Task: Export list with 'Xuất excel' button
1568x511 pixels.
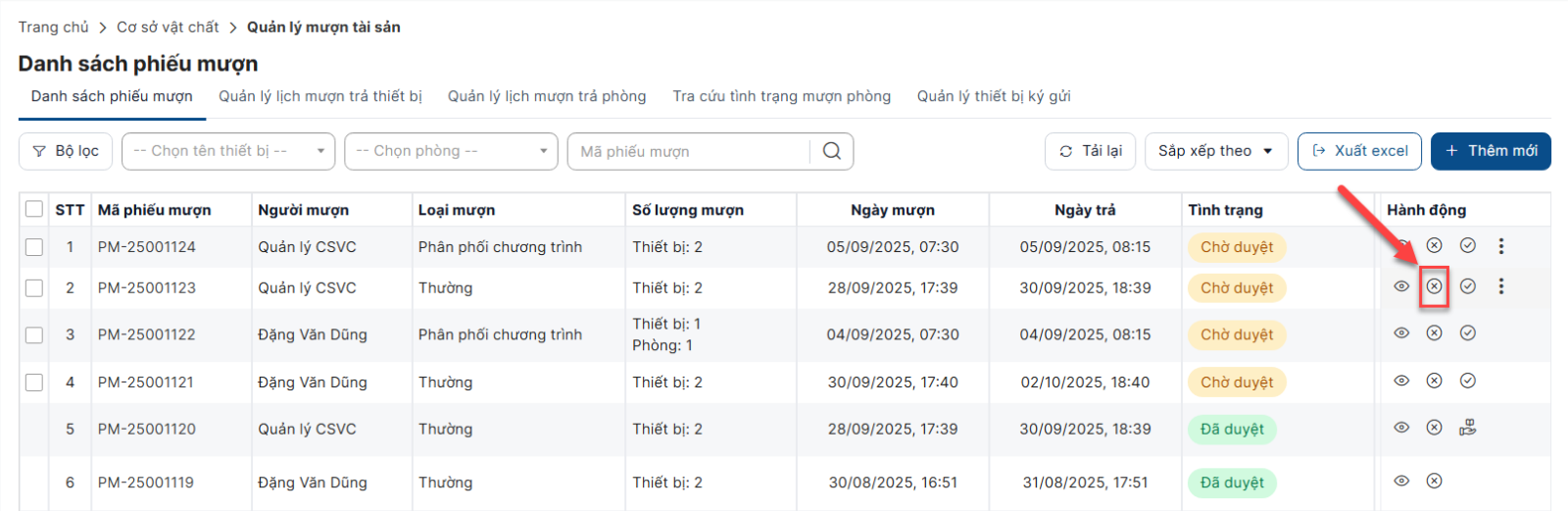Action: [x=1359, y=151]
